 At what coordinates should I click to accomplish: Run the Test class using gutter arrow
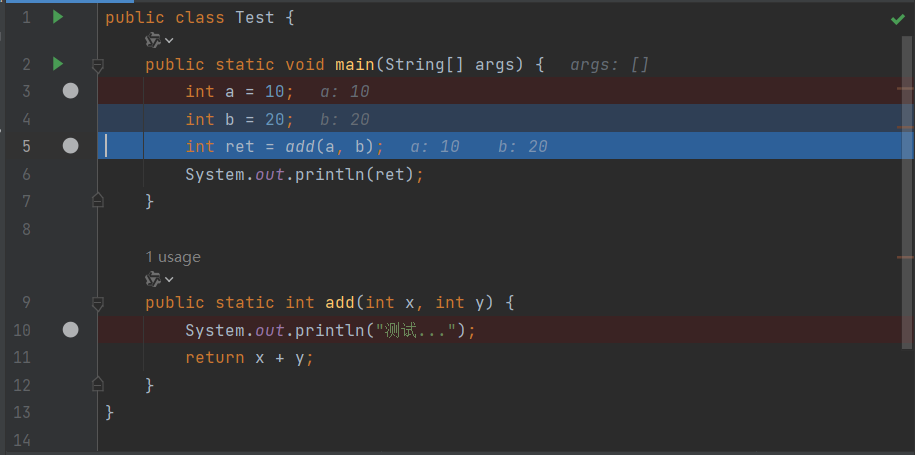(58, 18)
